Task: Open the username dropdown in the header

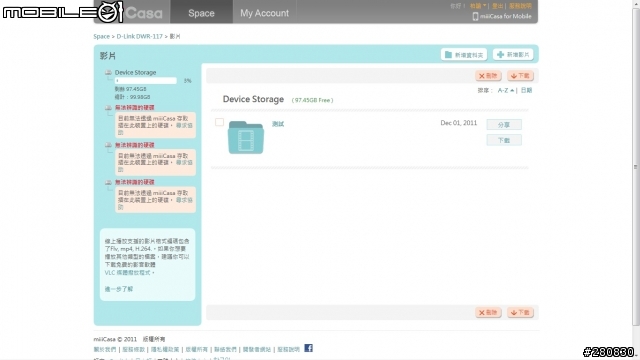Action: [x=478, y=6]
